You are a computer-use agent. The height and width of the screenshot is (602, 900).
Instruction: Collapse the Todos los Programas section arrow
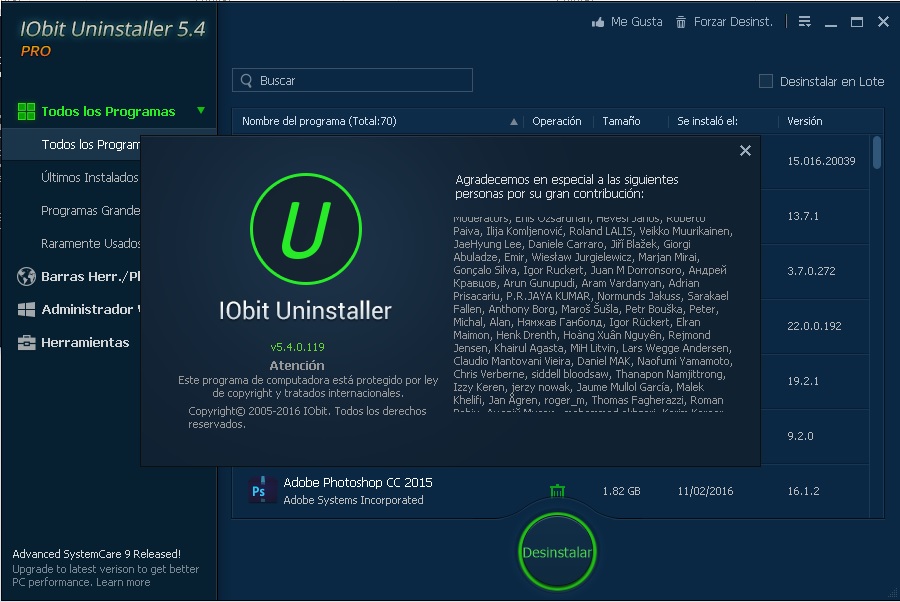(201, 110)
